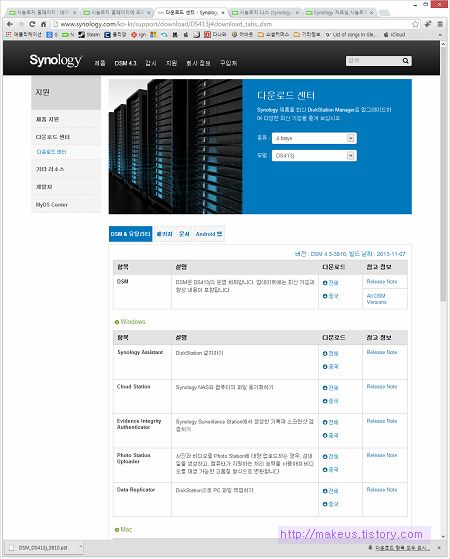Open Release Note for Data Replicator

click(x=382, y=490)
